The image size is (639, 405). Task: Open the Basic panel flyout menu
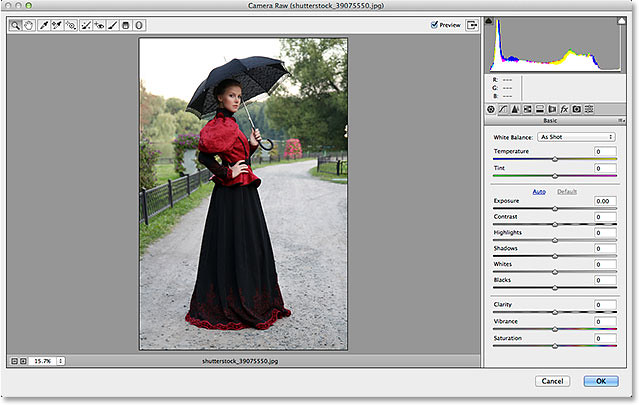[621, 121]
